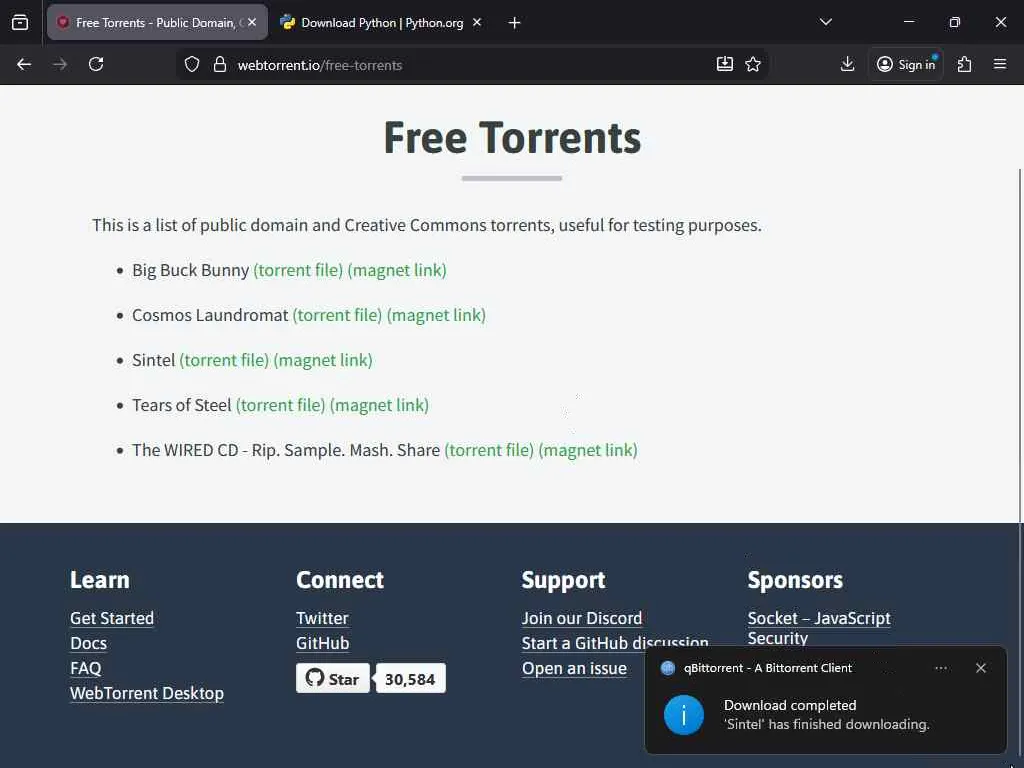This screenshot has height=768, width=1024.
Task: Dismiss the qBittorrent notification
Action: coord(980,668)
